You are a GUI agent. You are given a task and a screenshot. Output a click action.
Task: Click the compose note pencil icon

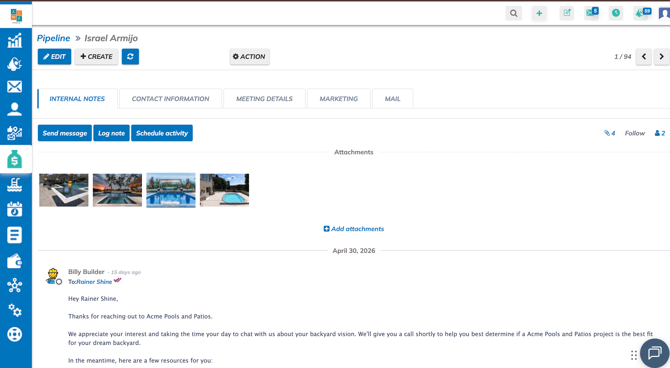pos(567,13)
